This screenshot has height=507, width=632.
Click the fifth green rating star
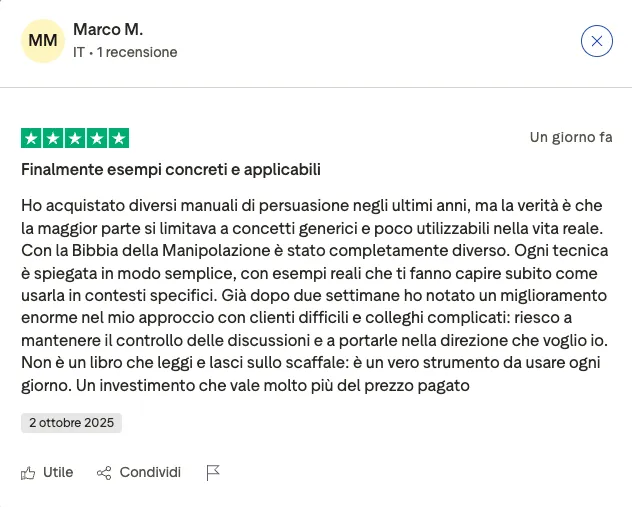(119, 138)
